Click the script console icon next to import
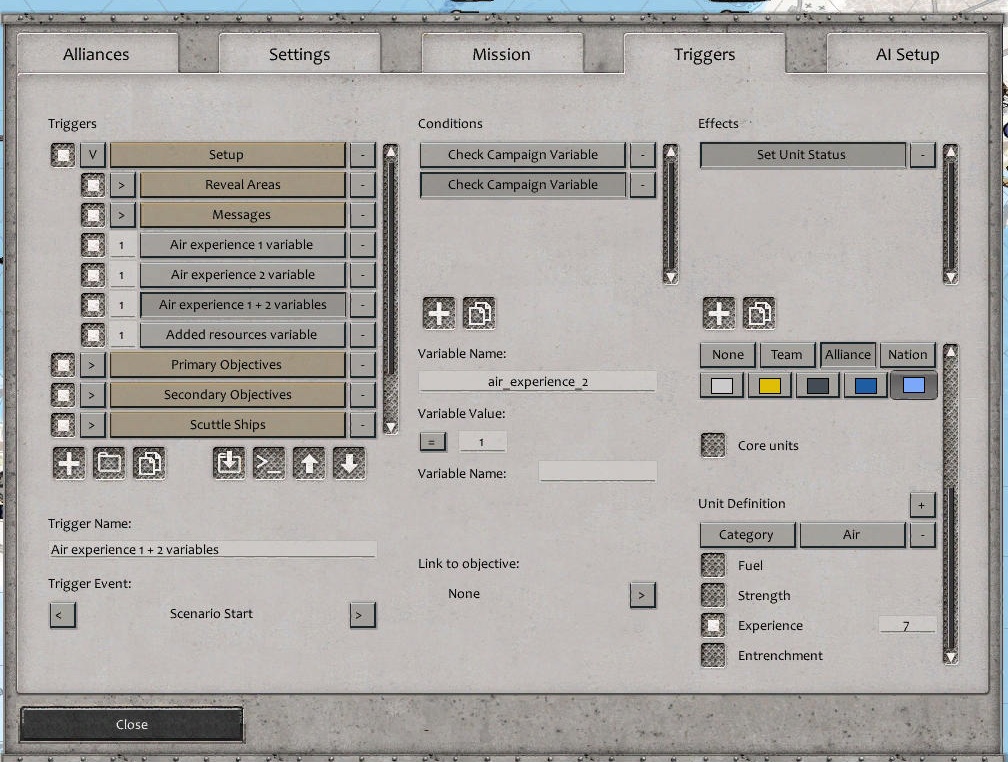Viewport: 1008px width, 762px height. click(x=269, y=462)
